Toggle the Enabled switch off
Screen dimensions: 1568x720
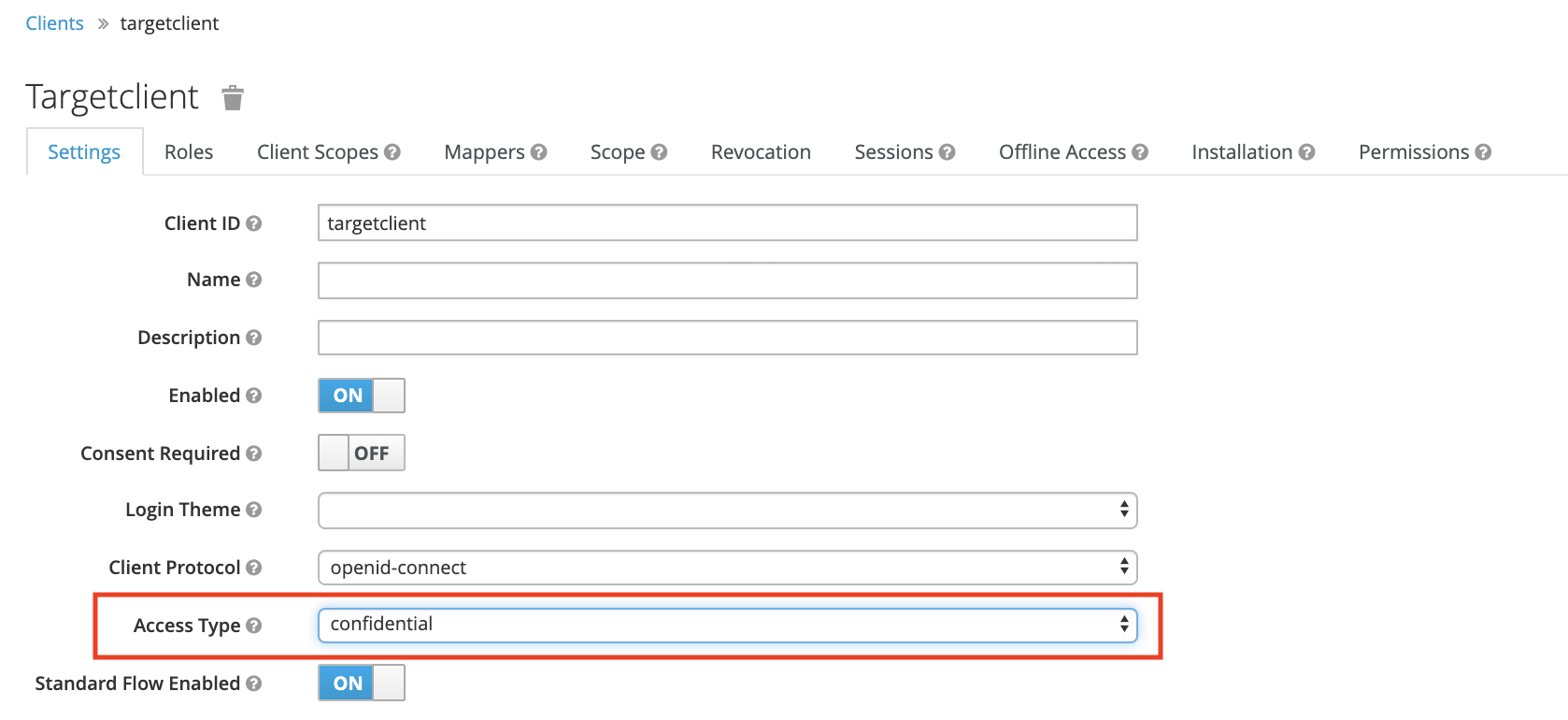click(x=361, y=396)
